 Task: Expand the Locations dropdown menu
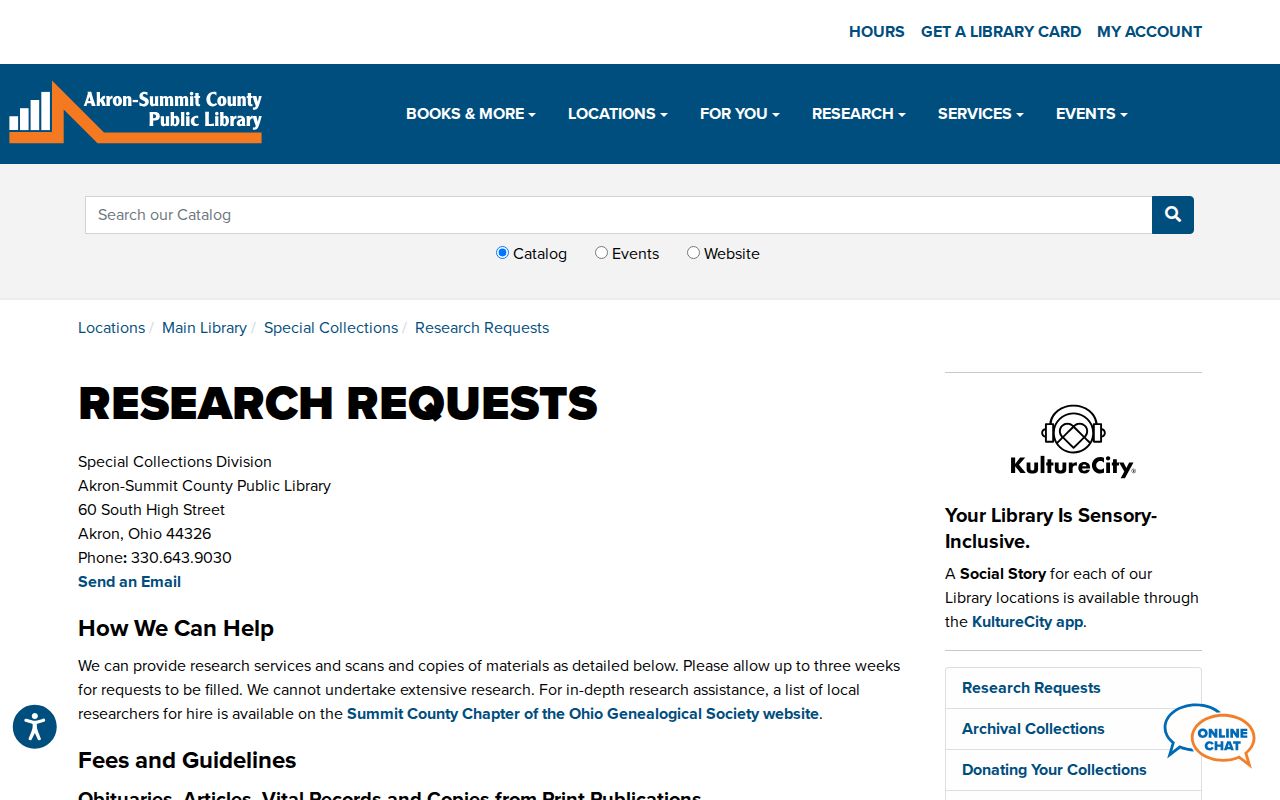(618, 114)
